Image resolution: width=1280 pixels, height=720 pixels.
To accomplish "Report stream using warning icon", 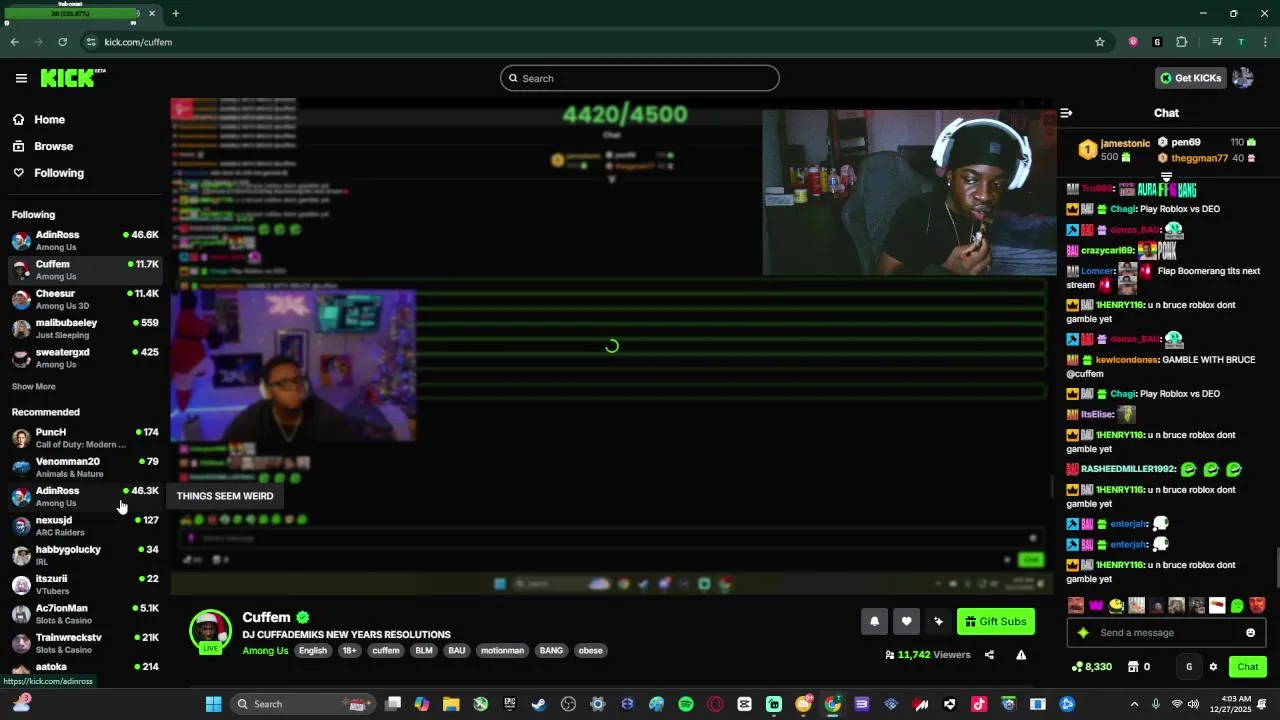I will 1021,655.
